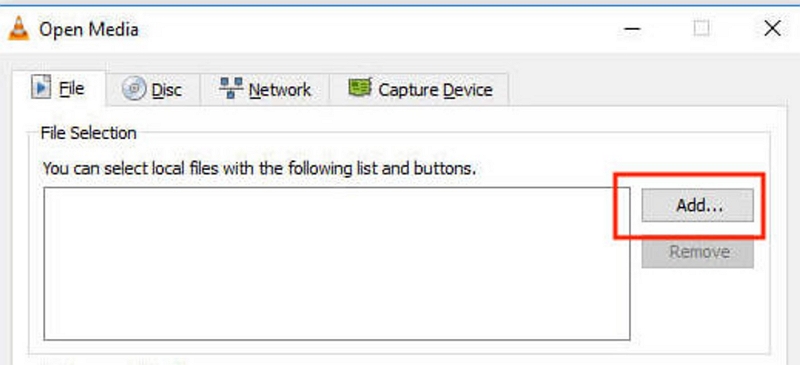The height and width of the screenshot is (365, 800).
Task: Click the Network tab's connected-computers icon
Action: (x=231, y=88)
